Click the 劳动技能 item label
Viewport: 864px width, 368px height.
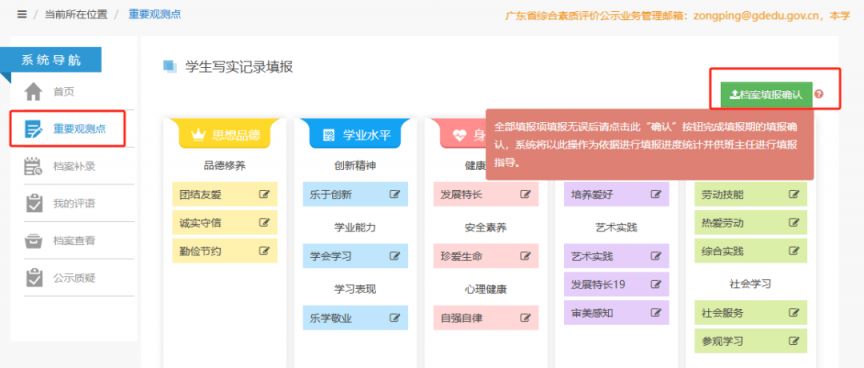pos(722,194)
